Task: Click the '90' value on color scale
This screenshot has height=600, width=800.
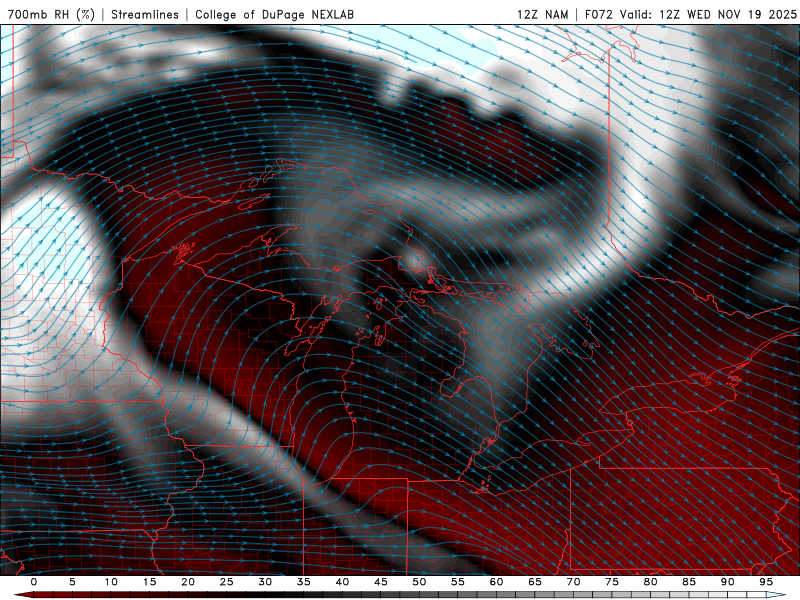Action: coord(727,582)
